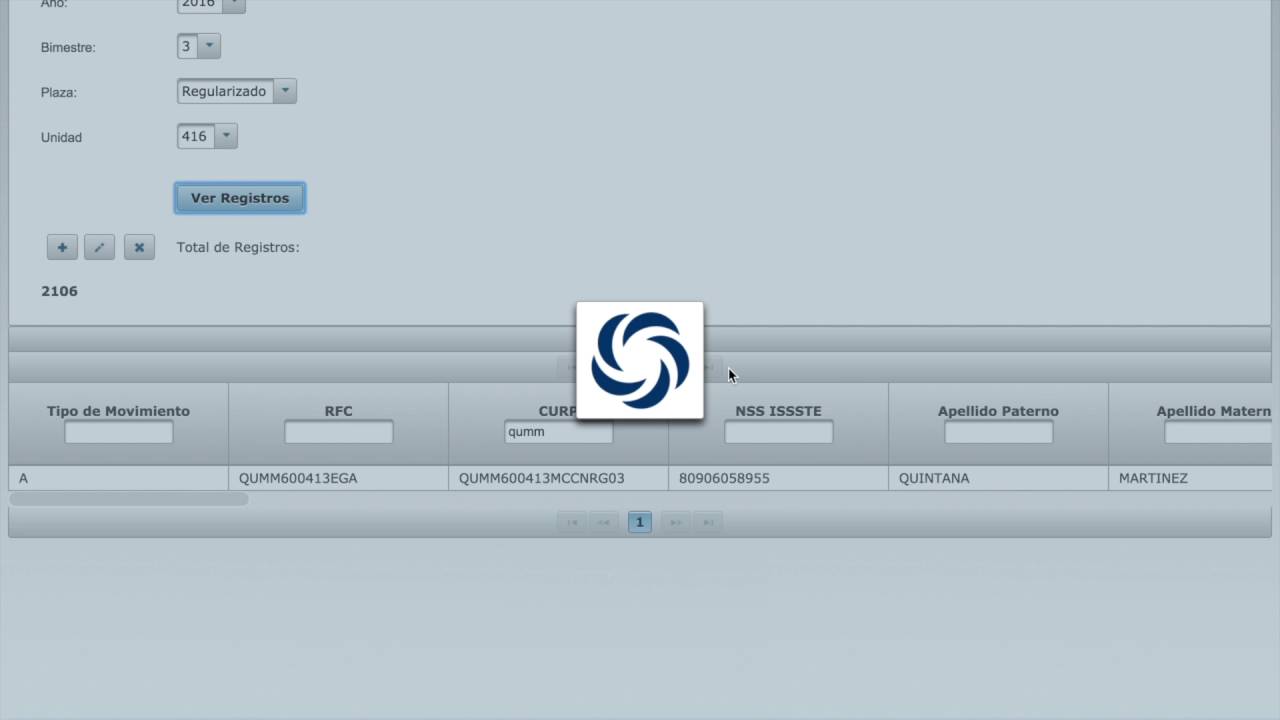Sort by Tipo de Movimiento column header
Screen dimensions: 1280x720
pyautogui.click(x=118, y=411)
